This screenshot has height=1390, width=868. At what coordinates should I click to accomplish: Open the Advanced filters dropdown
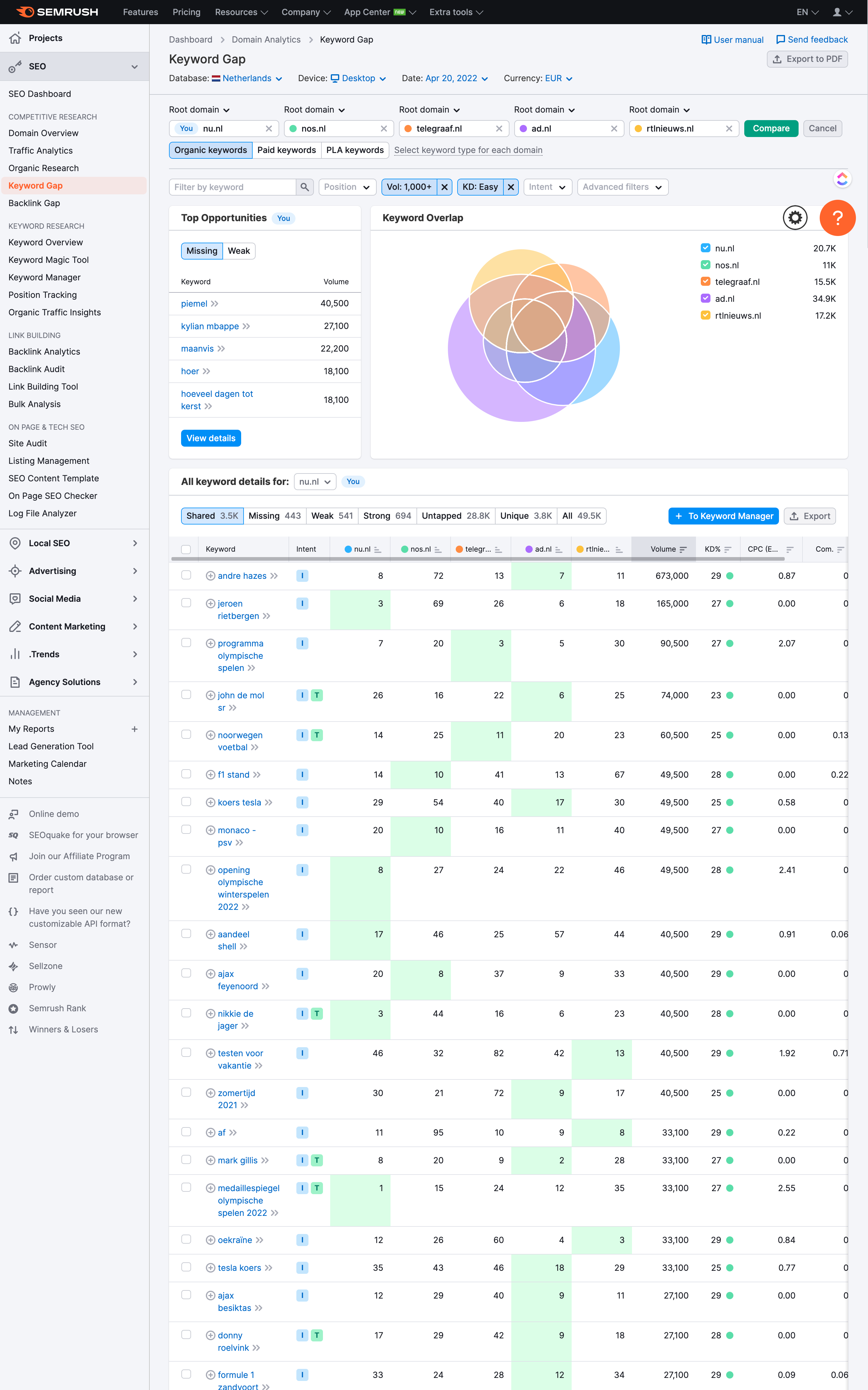(x=622, y=187)
